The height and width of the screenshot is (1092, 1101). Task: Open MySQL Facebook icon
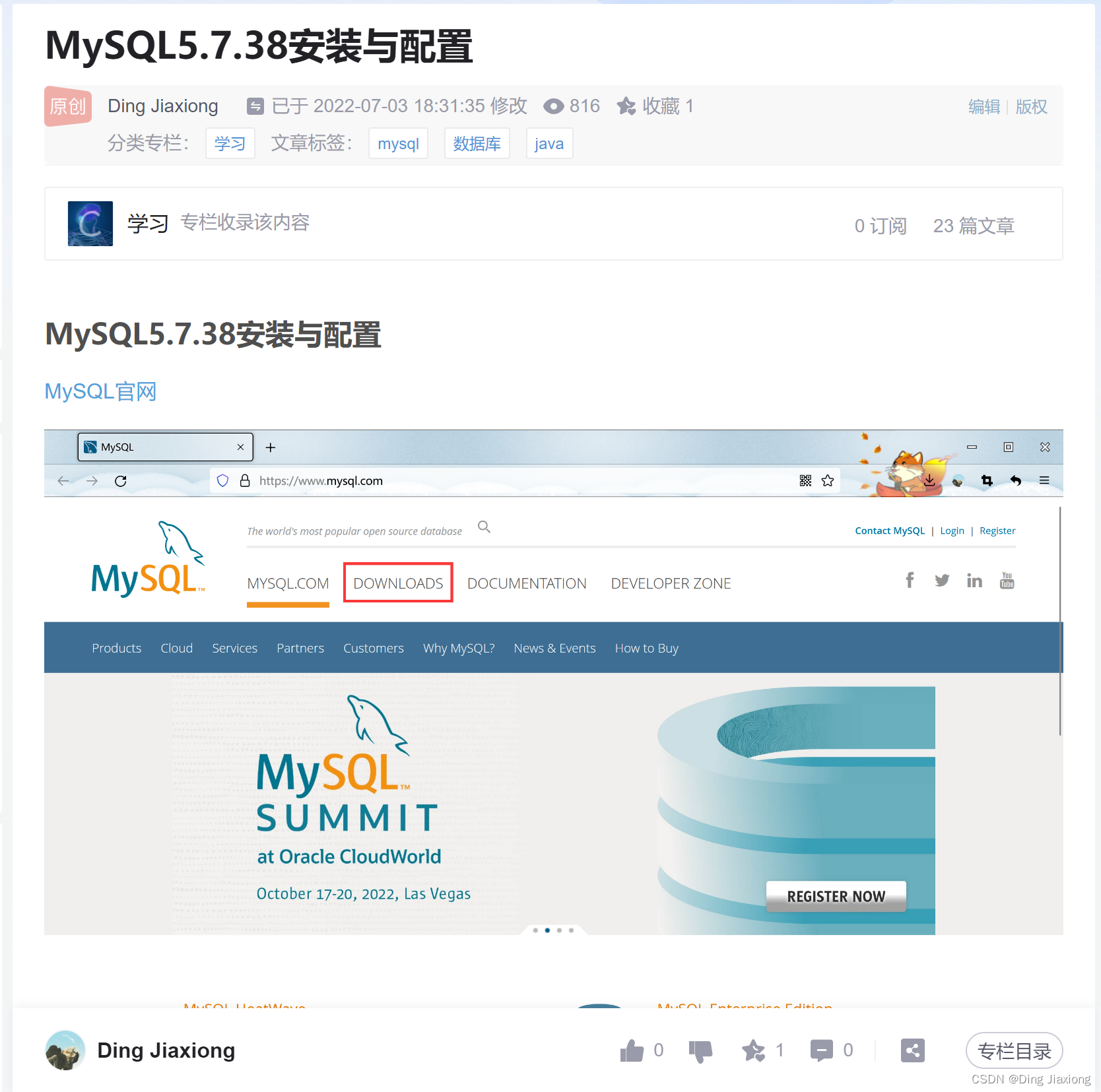(x=910, y=581)
